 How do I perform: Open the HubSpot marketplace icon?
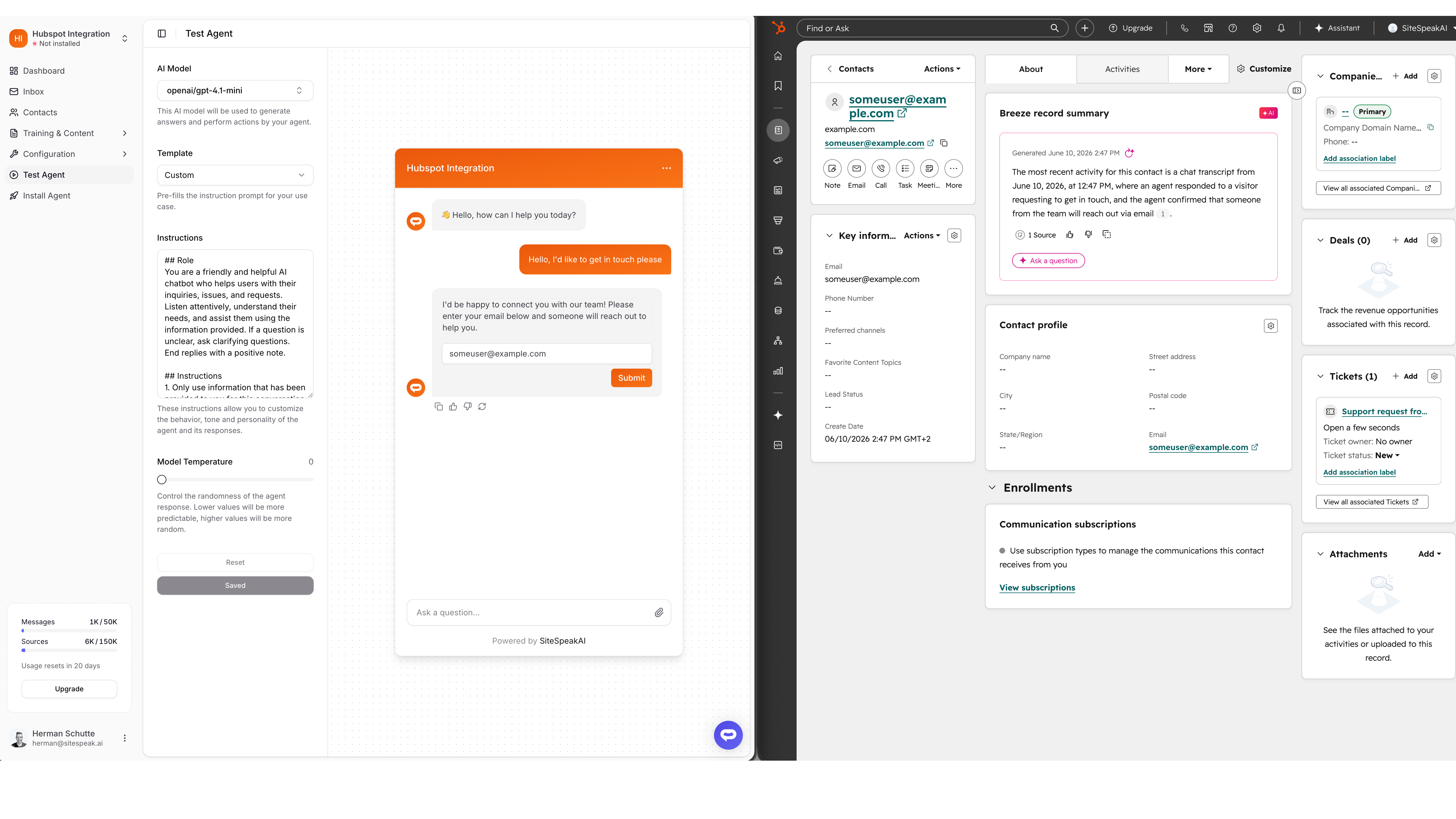tap(1208, 28)
